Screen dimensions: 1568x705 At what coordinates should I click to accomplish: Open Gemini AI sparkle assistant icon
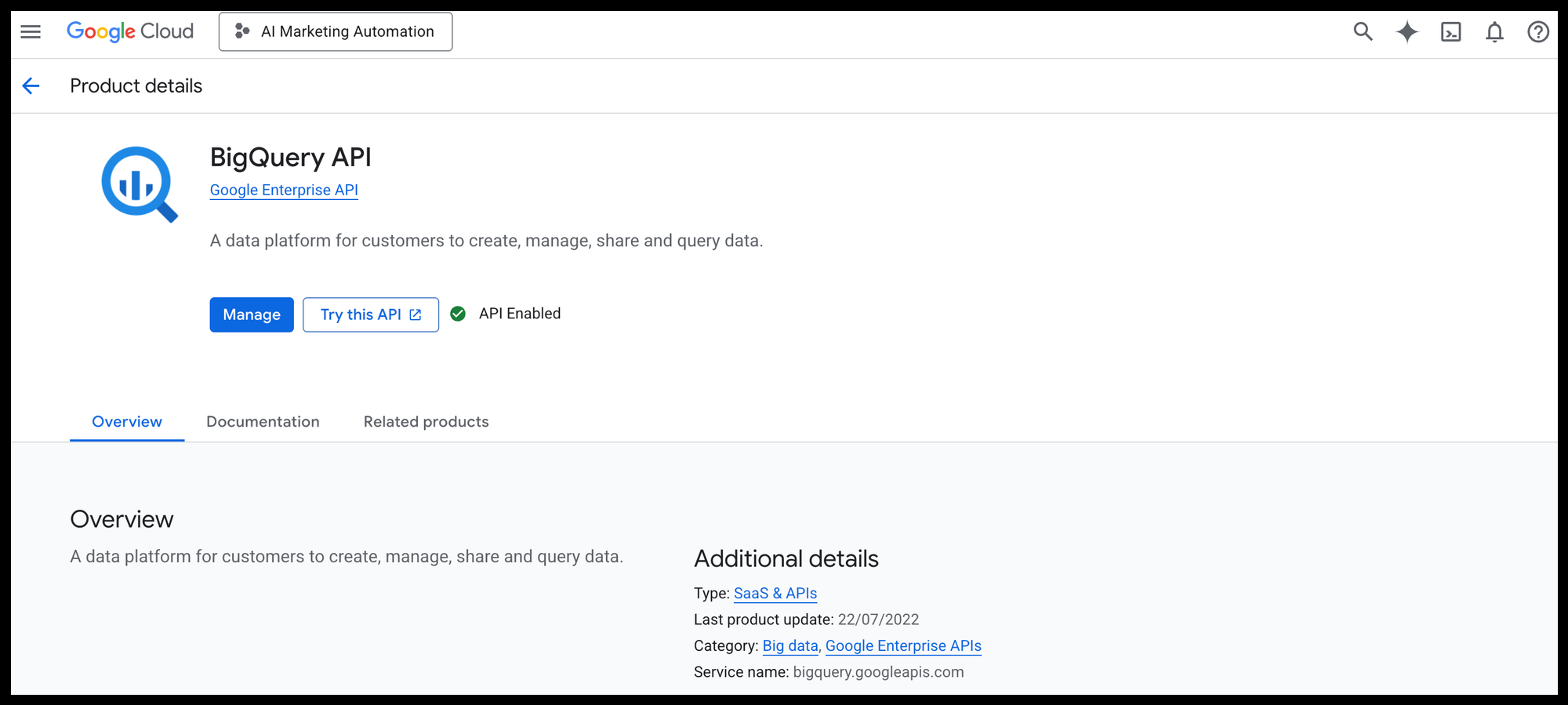1406,31
